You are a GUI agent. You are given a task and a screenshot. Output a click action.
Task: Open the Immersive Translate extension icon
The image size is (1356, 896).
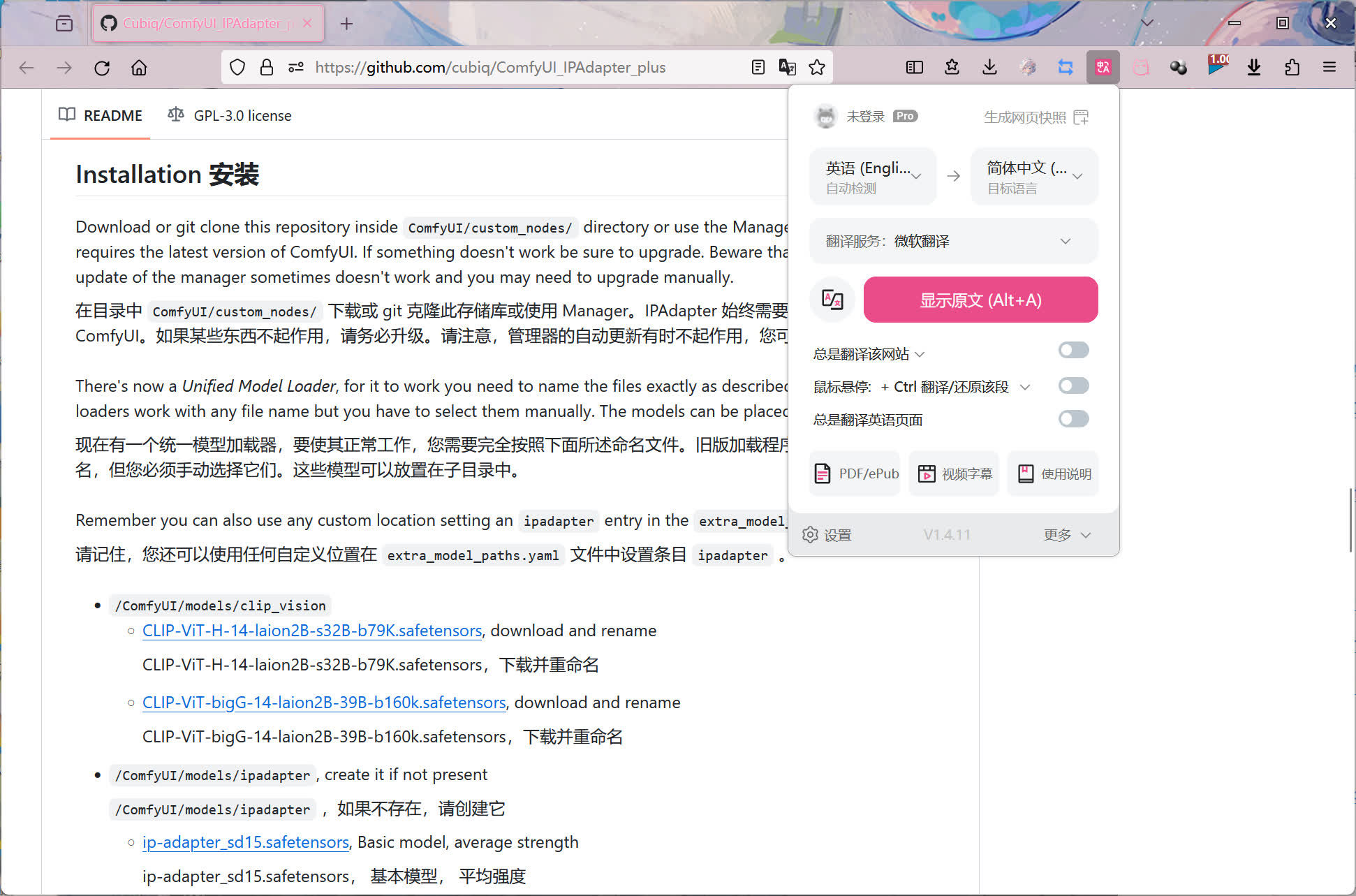[1103, 67]
